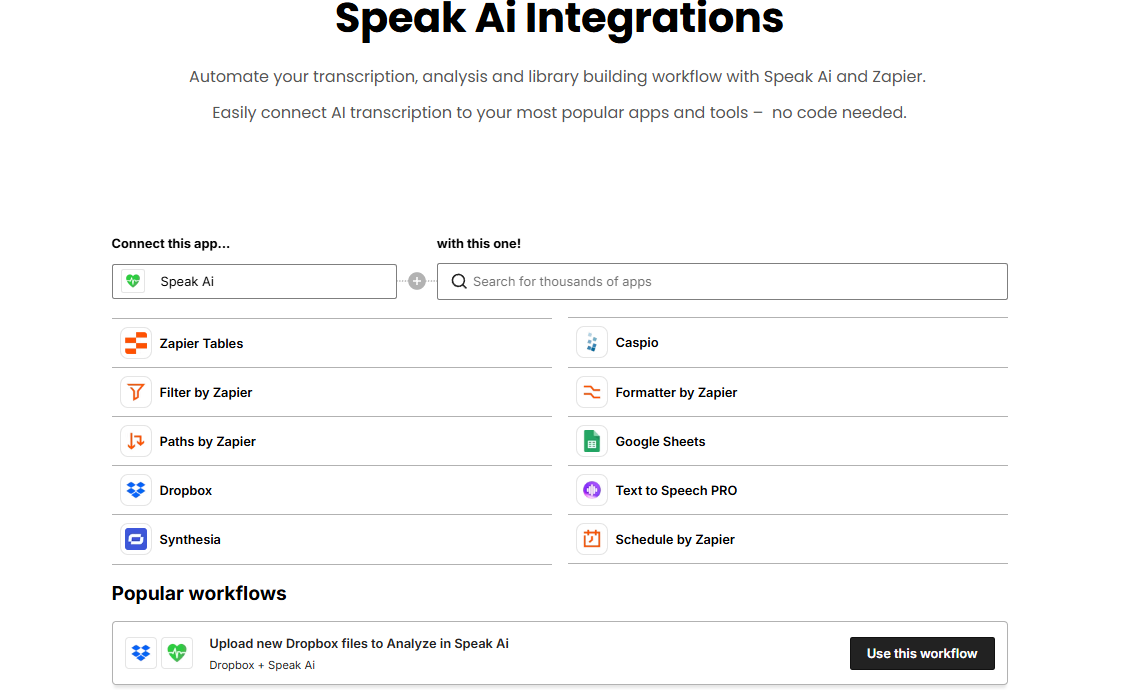Click the Formatter by Zapier icon
1148x692 pixels.
592,392
